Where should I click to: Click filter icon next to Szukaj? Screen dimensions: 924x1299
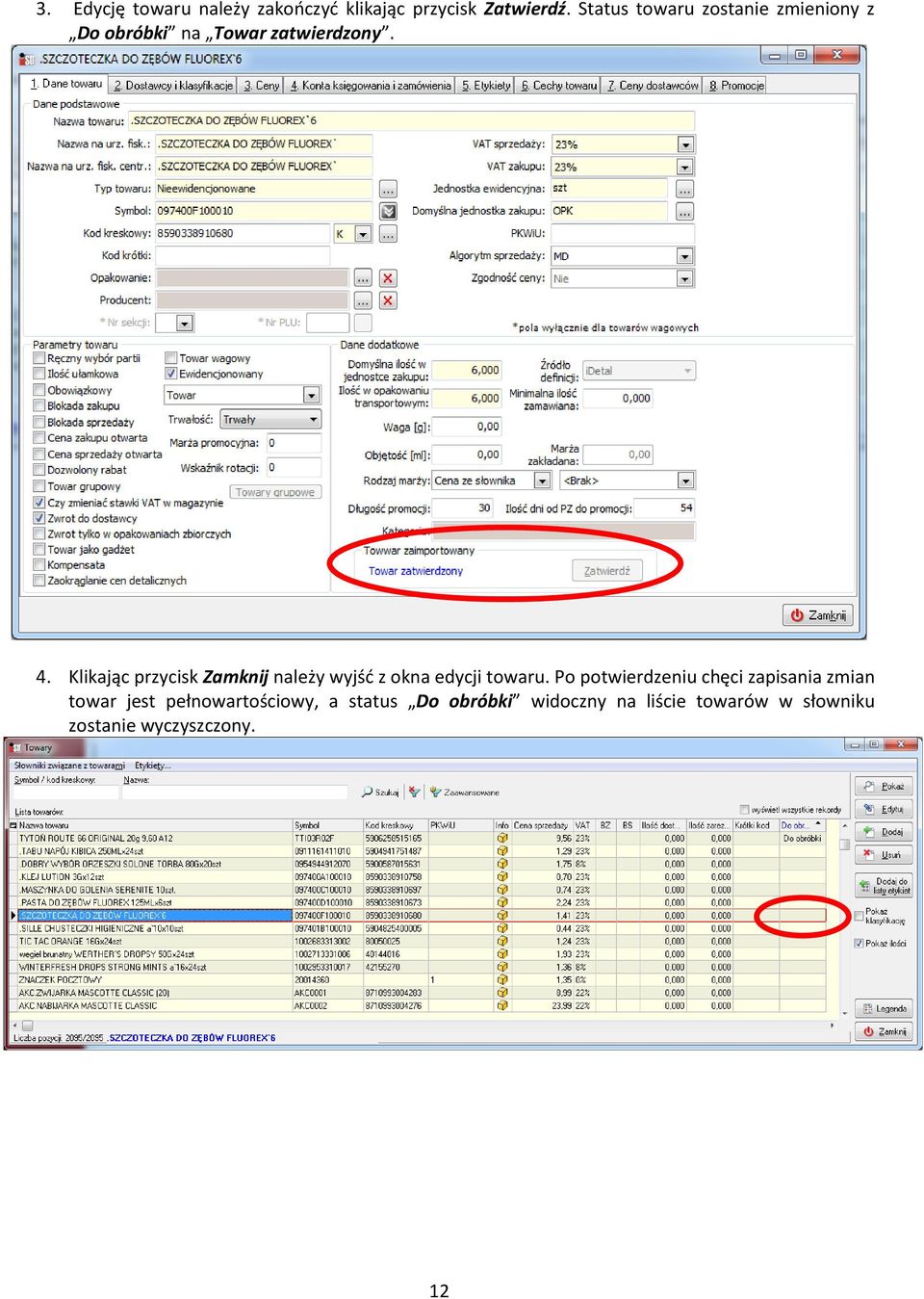(x=415, y=792)
